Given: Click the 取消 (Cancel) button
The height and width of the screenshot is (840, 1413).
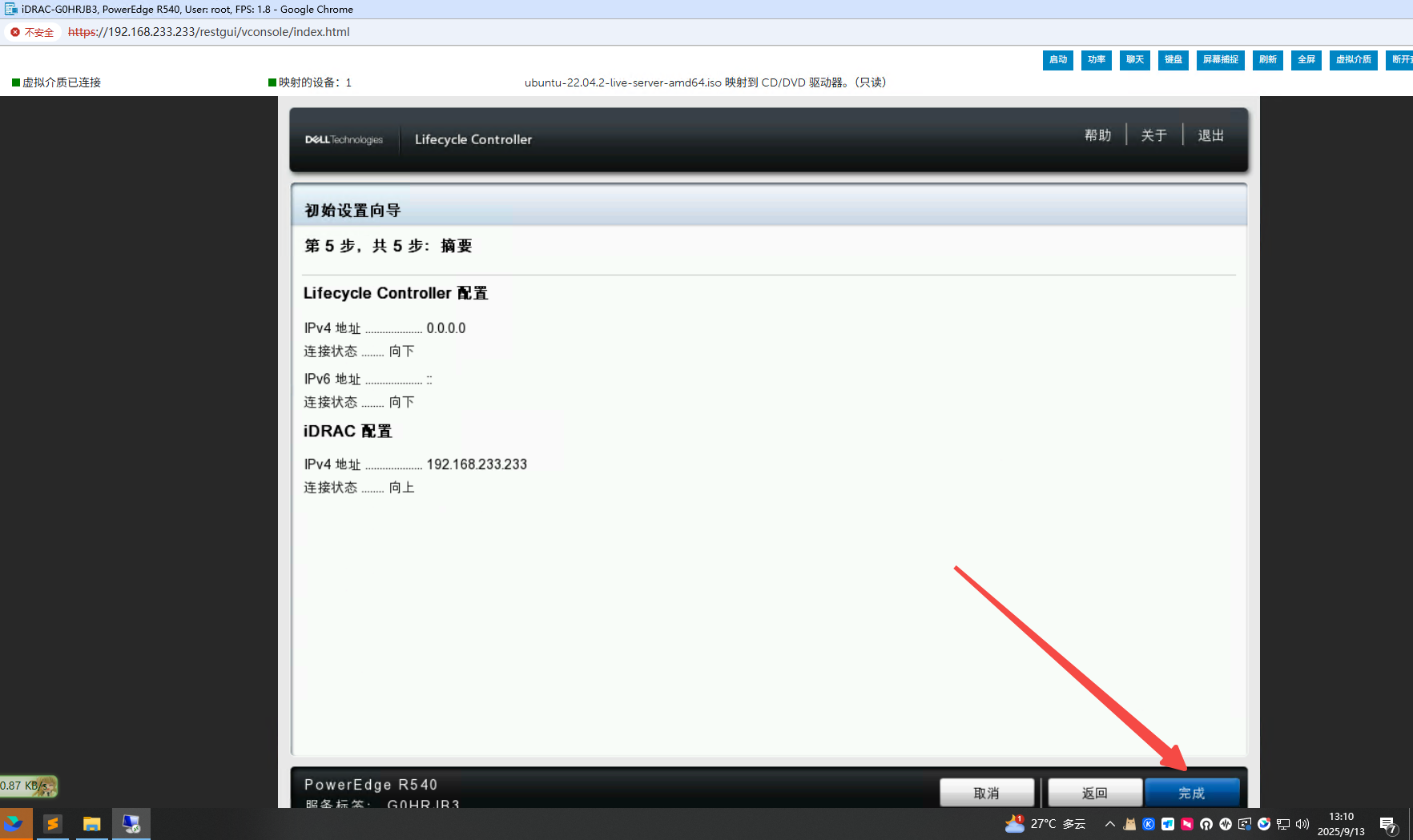Looking at the screenshot, I should coord(986,793).
